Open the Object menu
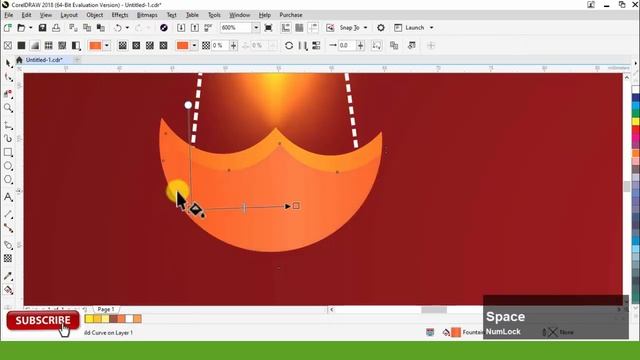 95,15
